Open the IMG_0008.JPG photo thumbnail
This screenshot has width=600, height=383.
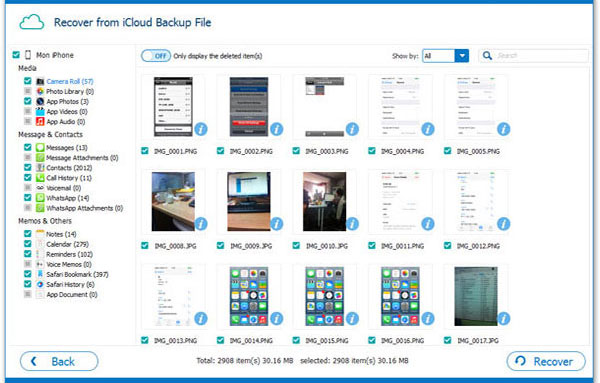173,201
